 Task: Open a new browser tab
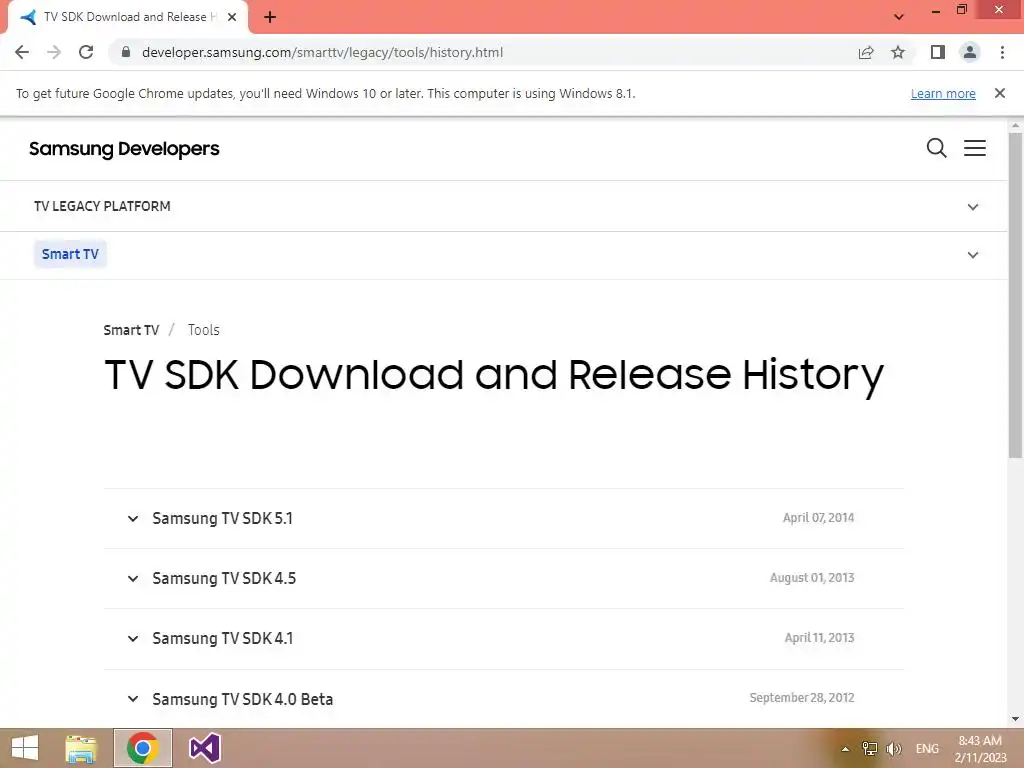pyautogui.click(x=270, y=17)
